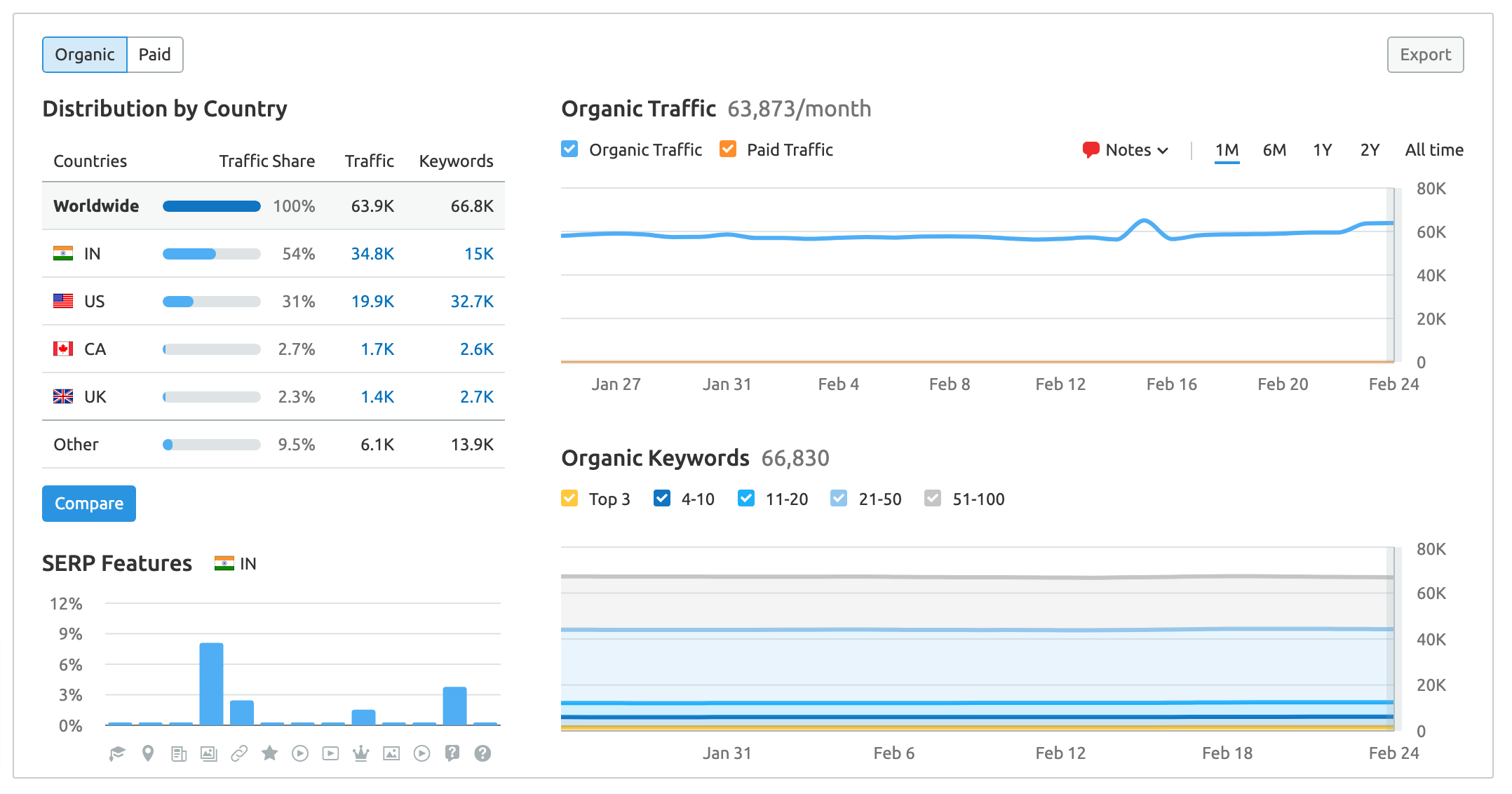Disable the Organic Traffic checkbox
1512x794 pixels.
[569, 149]
